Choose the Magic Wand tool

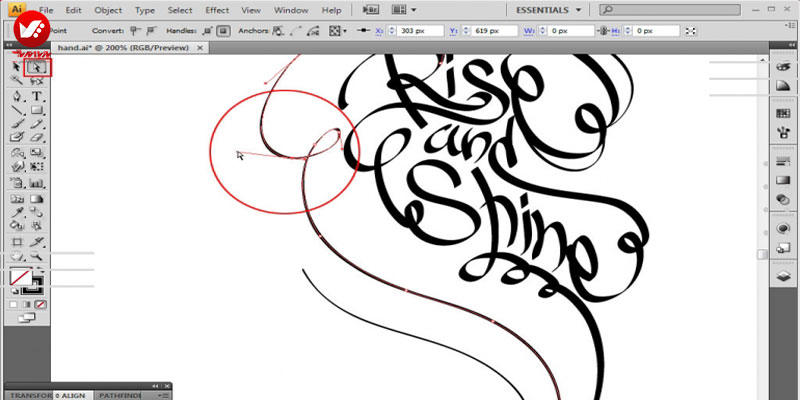pyautogui.click(x=17, y=81)
